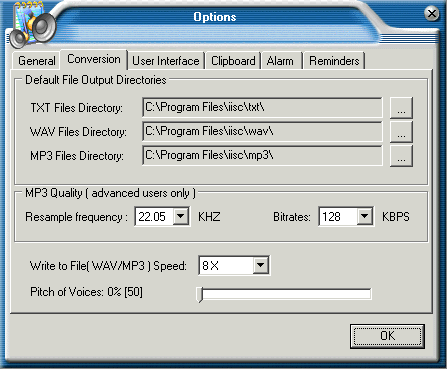Close the Options dialog with X
Screen dimensions: 447x369
[432, 14]
